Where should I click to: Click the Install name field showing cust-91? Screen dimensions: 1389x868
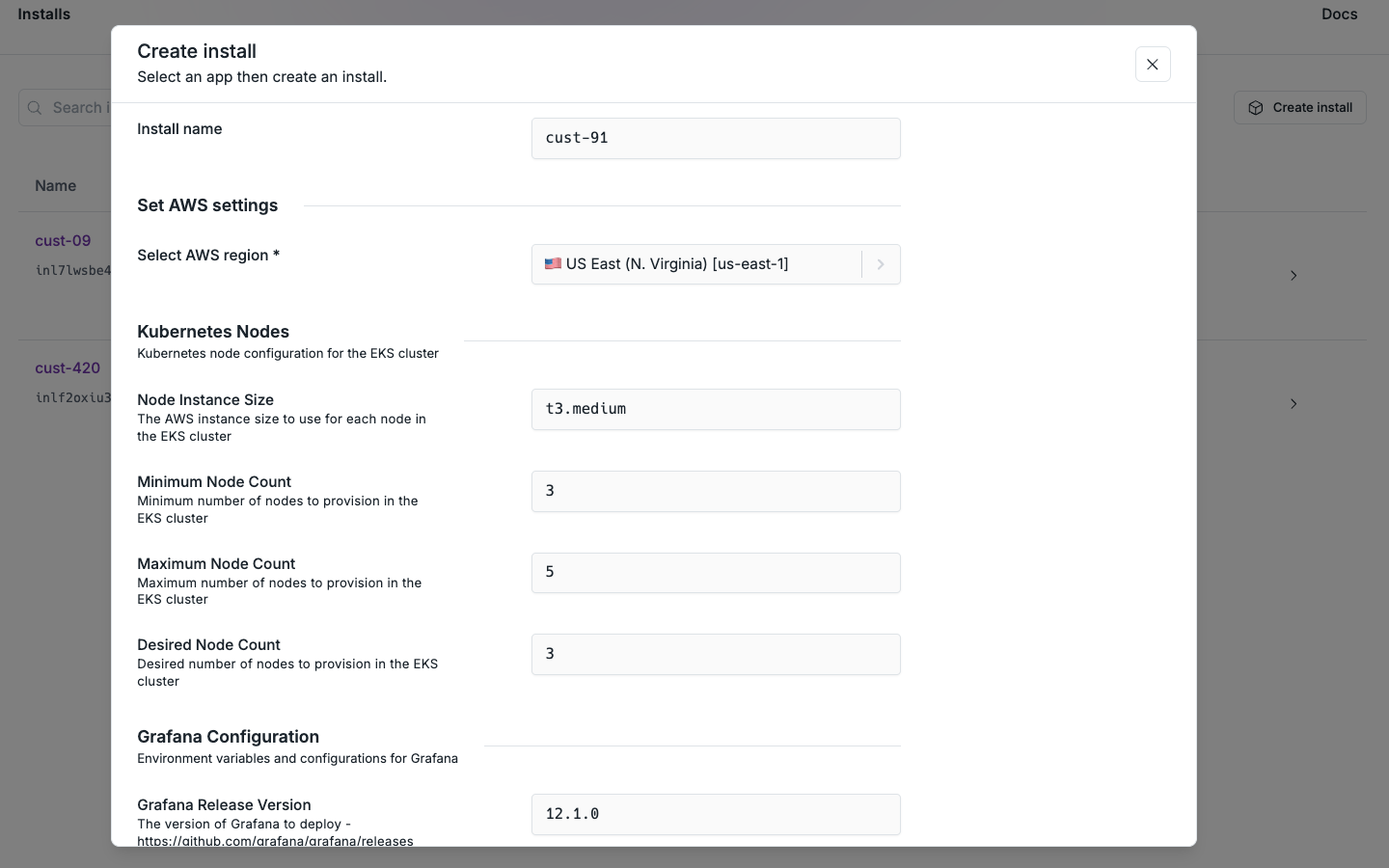coord(715,138)
